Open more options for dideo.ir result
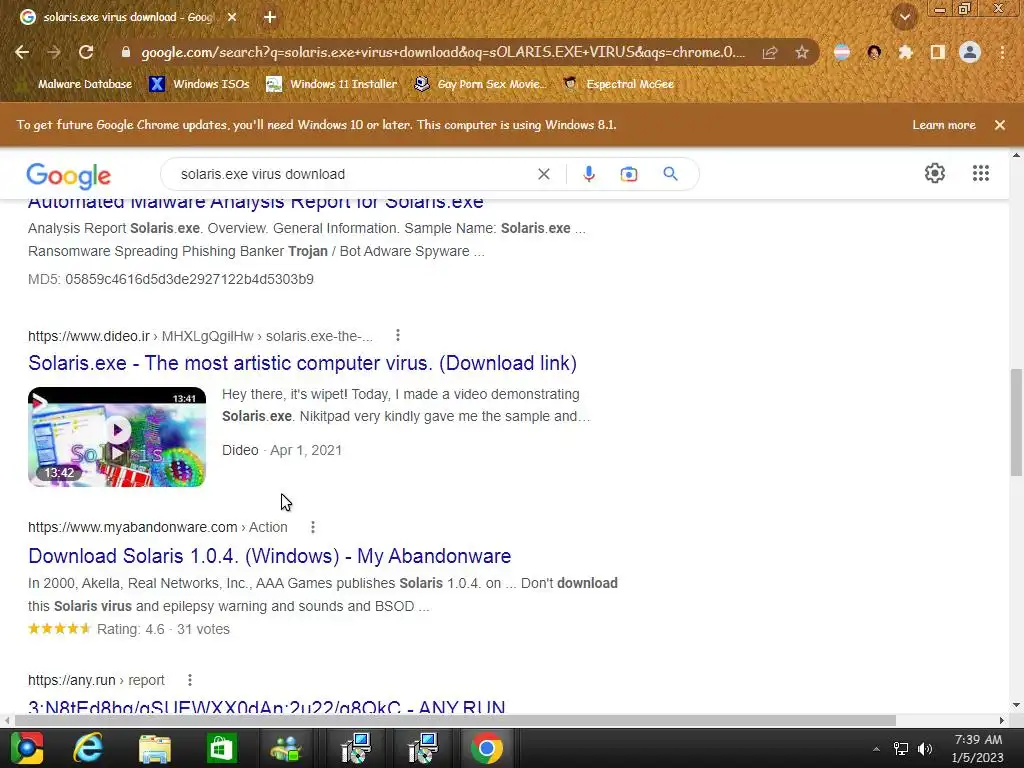This screenshot has width=1024, height=768. coord(398,336)
